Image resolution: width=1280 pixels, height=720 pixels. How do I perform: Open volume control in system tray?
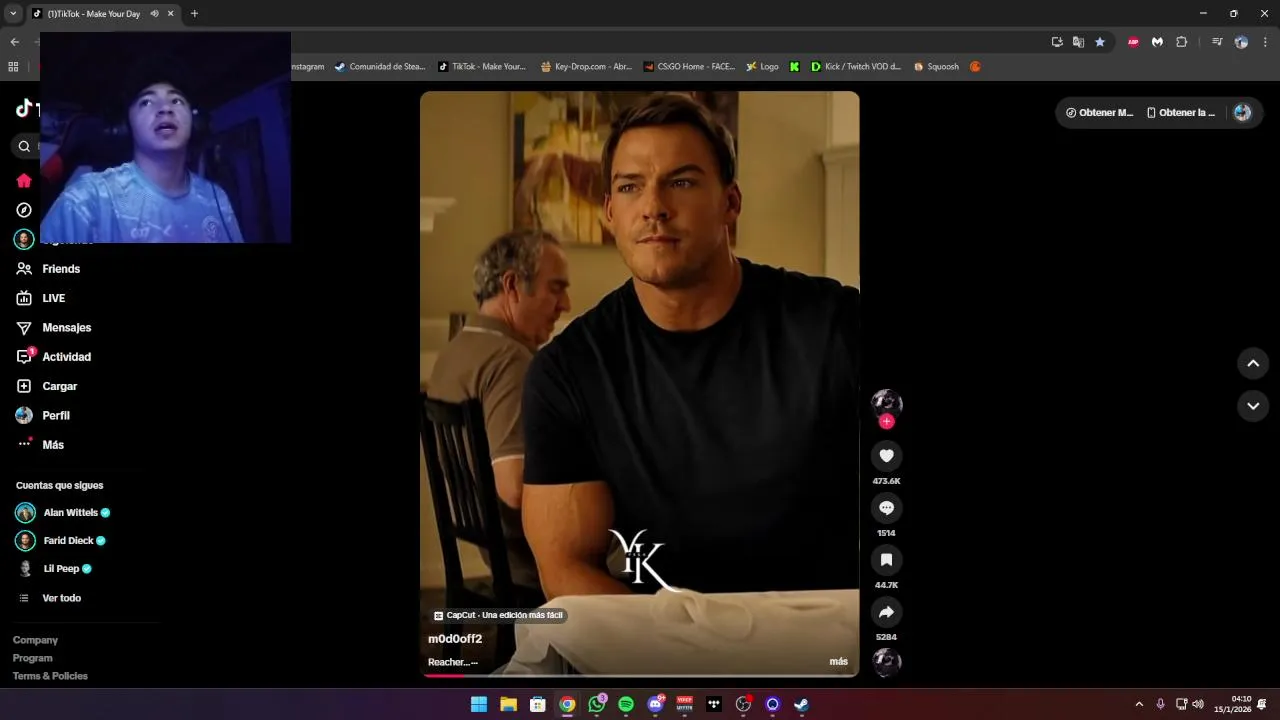click(x=1198, y=704)
